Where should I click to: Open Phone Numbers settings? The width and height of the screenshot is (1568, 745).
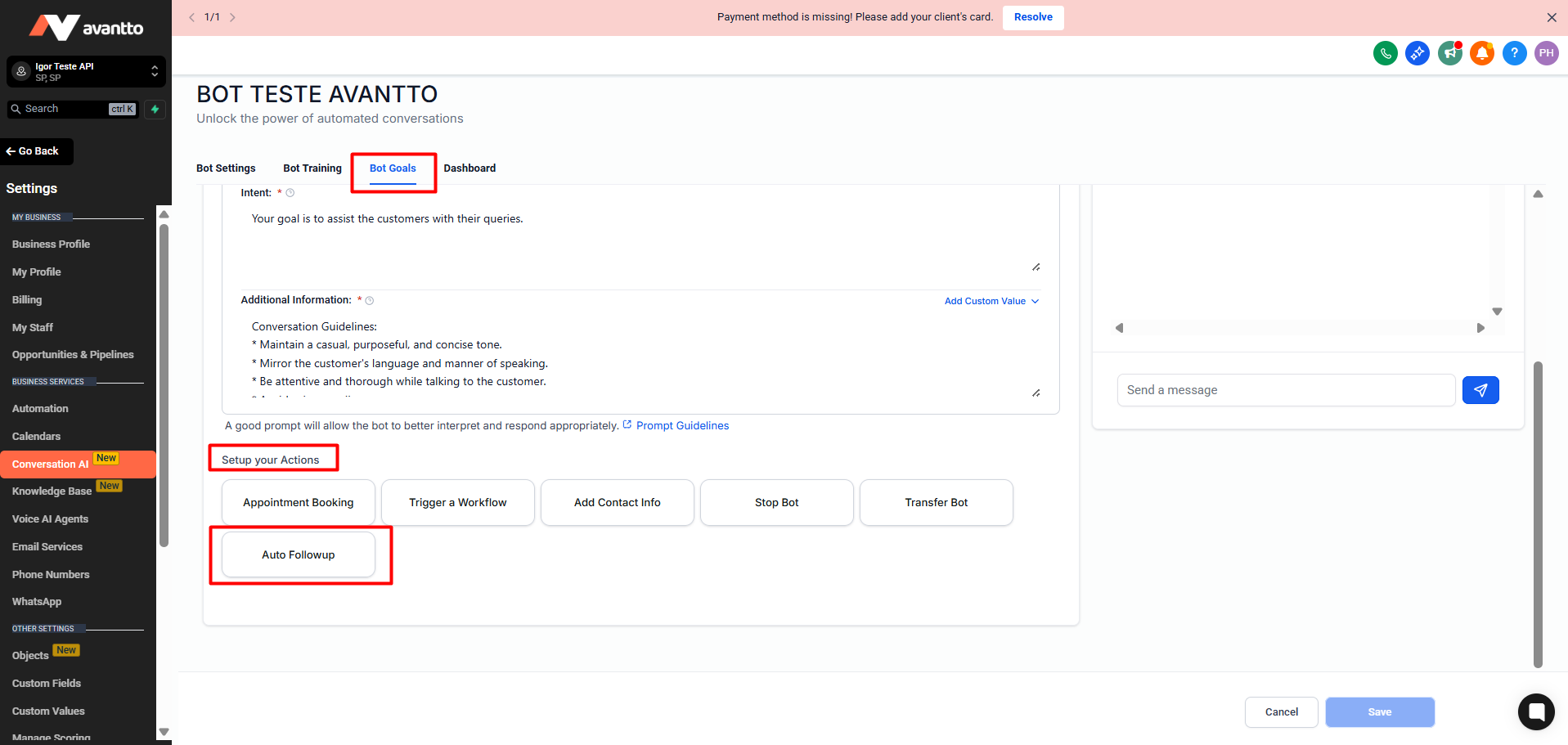tap(51, 575)
